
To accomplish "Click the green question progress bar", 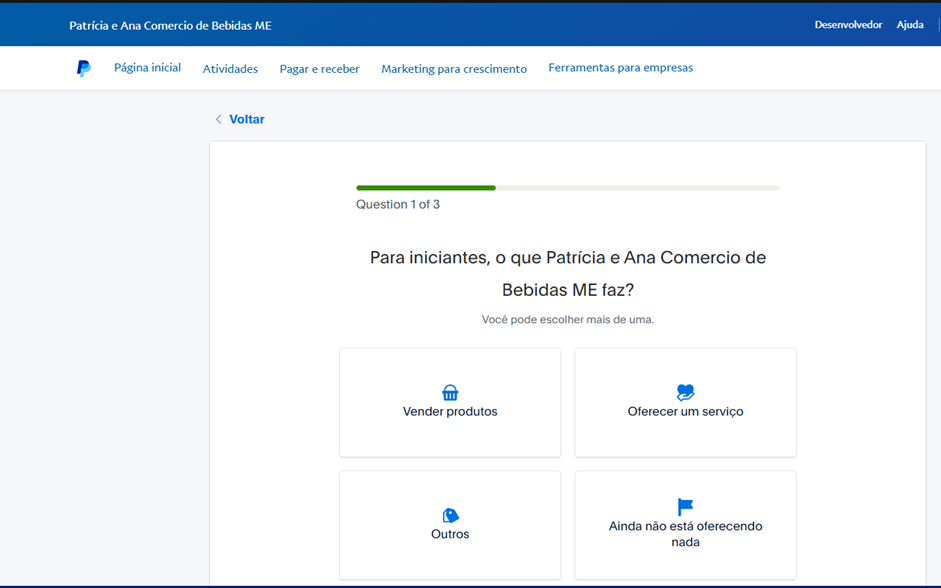I will [x=568, y=188].
